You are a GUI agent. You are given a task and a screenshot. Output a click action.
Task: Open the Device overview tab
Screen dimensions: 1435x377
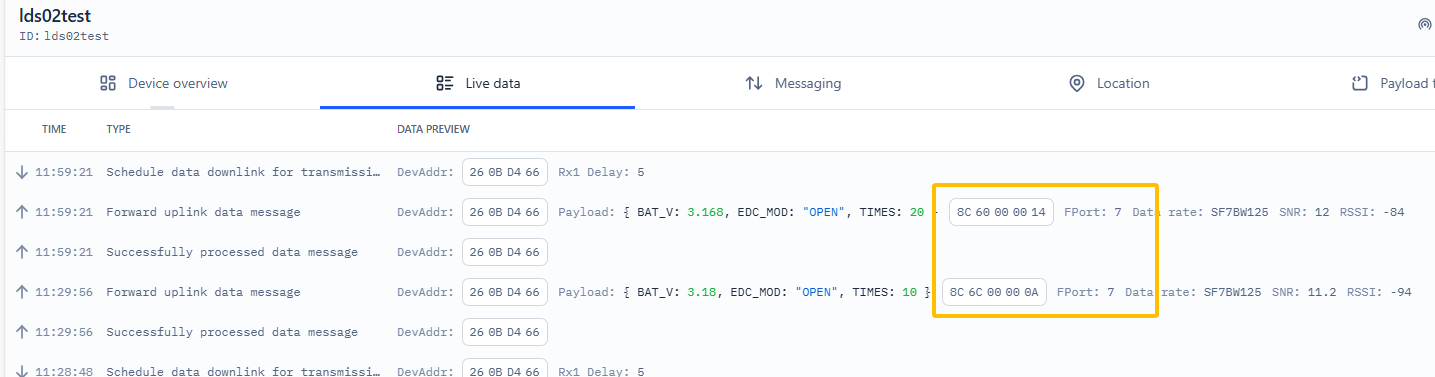pyautogui.click(x=164, y=83)
